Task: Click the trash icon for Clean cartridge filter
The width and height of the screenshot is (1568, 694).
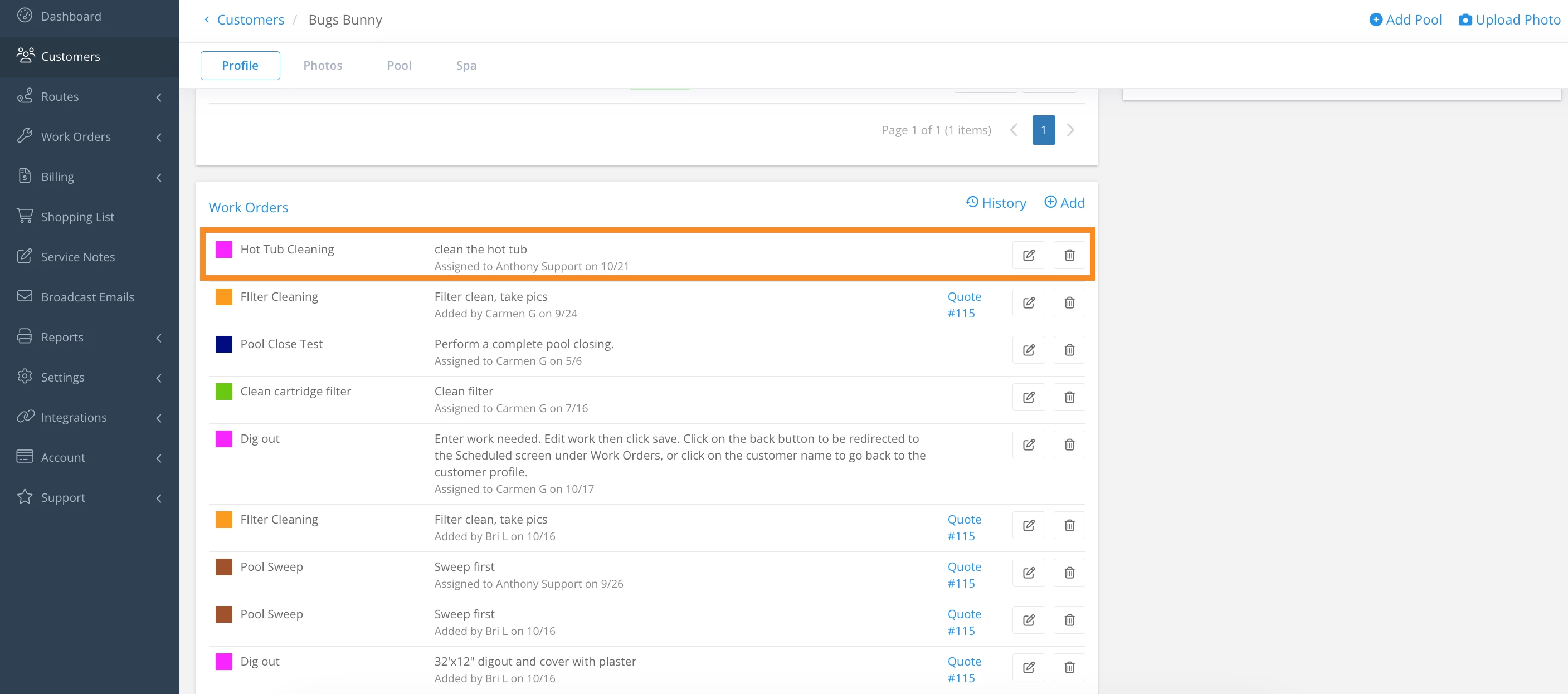Action: [x=1069, y=398]
